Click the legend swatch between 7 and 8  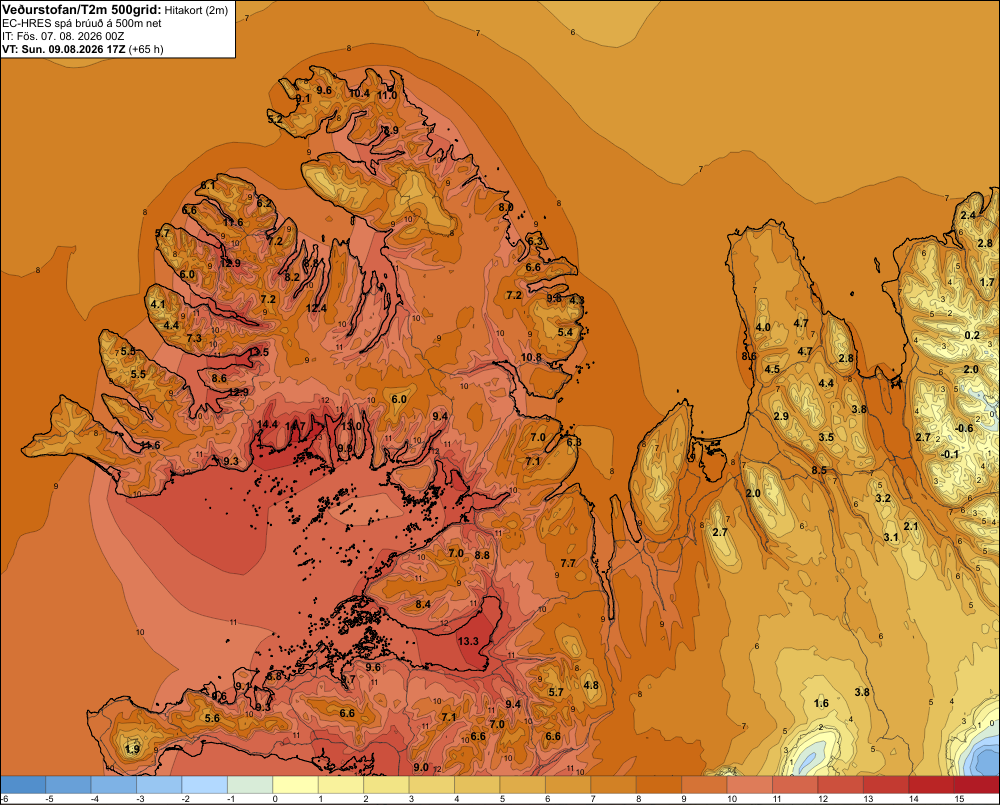click(x=614, y=785)
